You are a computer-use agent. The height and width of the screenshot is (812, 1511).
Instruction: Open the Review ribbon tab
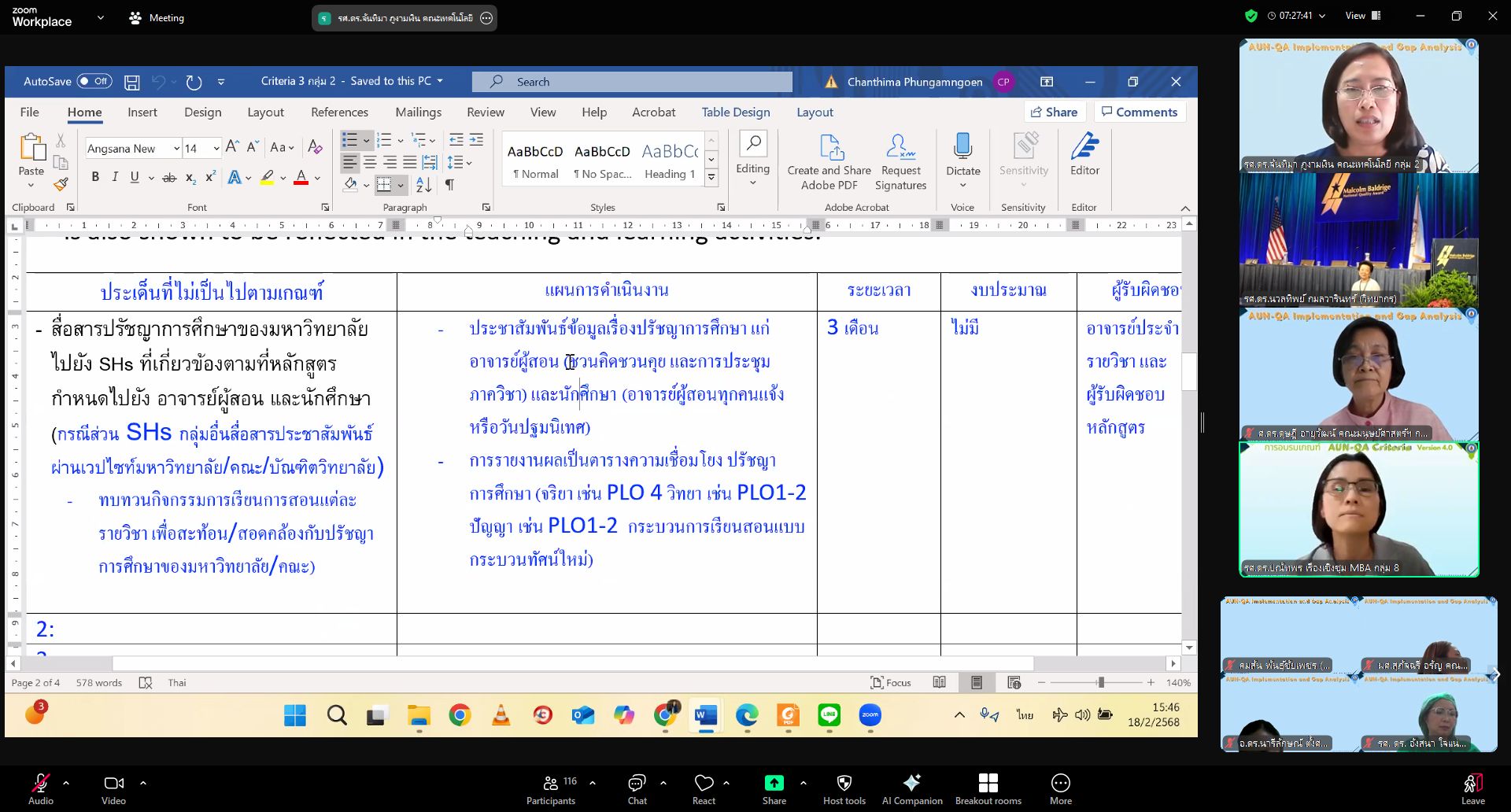(x=486, y=113)
